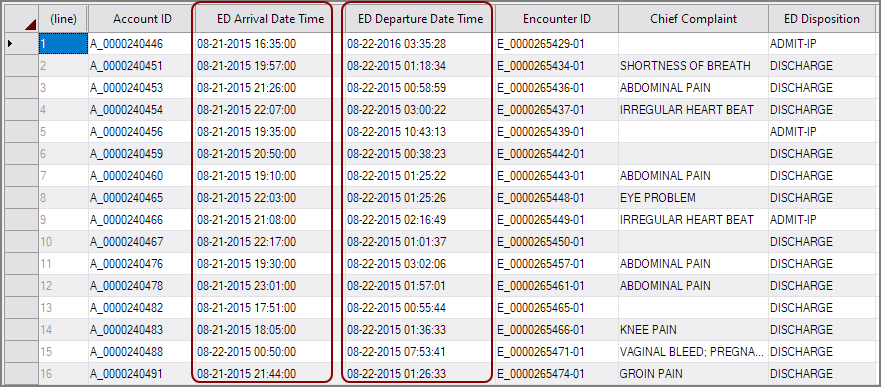
Task: Select account cell A_0000240467
Action: 142,242
